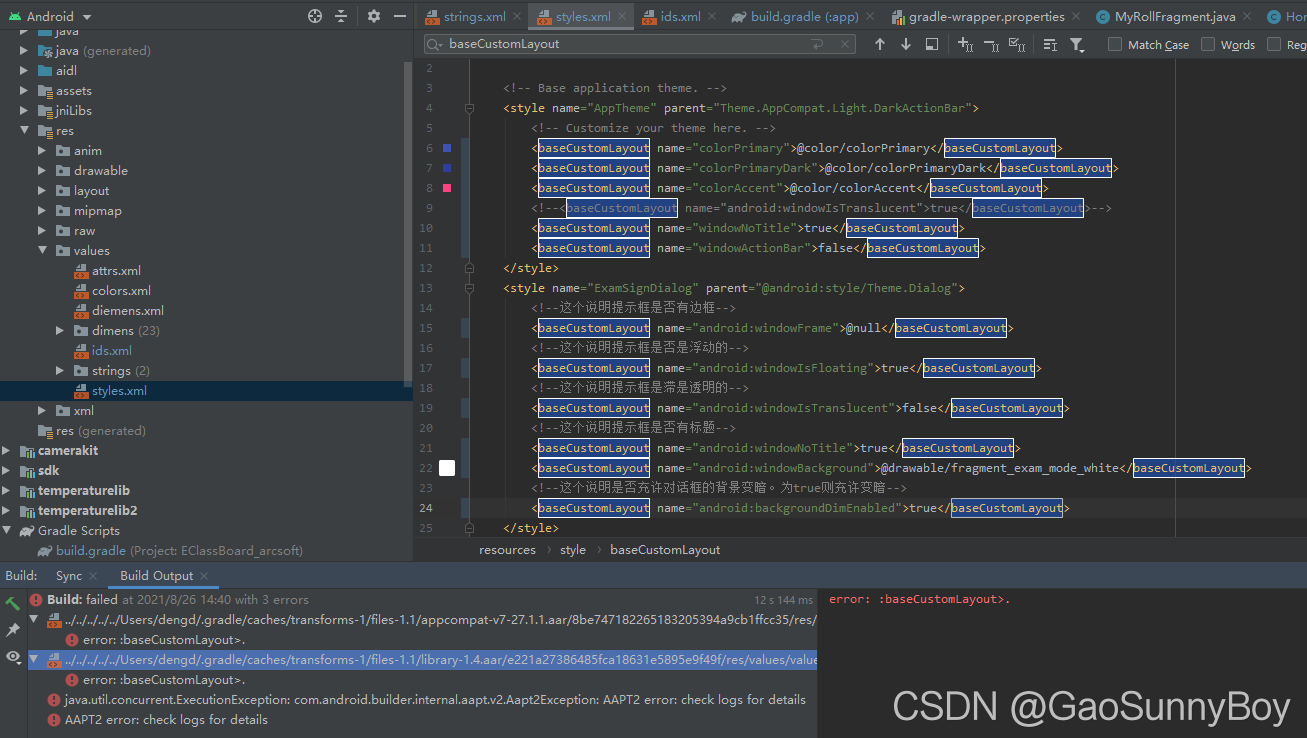Image resolution: width=1307 pixels, height=738 pixels.
Task: Pin the build tab with pin icon
Action: pyautogui.click(x=13, y=630)
